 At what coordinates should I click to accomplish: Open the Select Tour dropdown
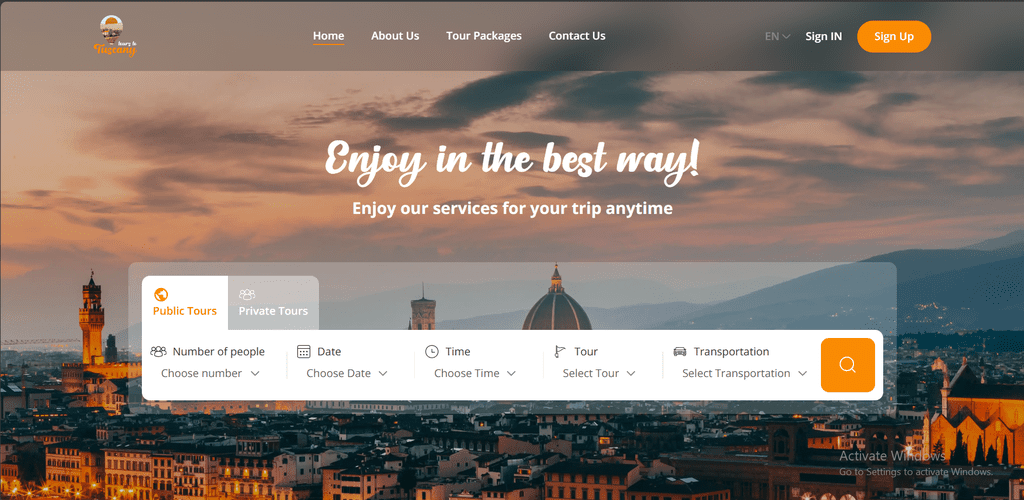click(600, 373)
